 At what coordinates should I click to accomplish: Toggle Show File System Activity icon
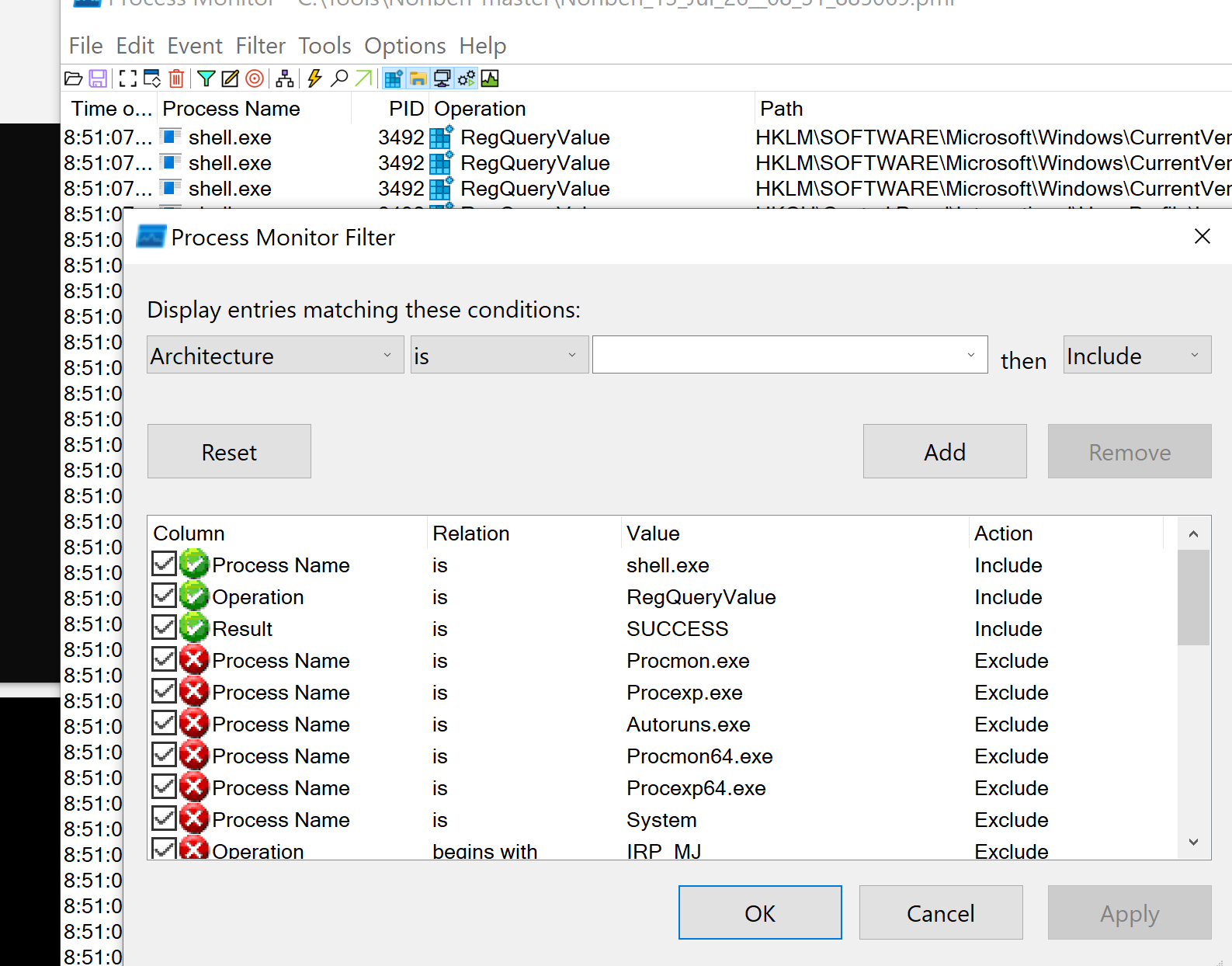418,78
